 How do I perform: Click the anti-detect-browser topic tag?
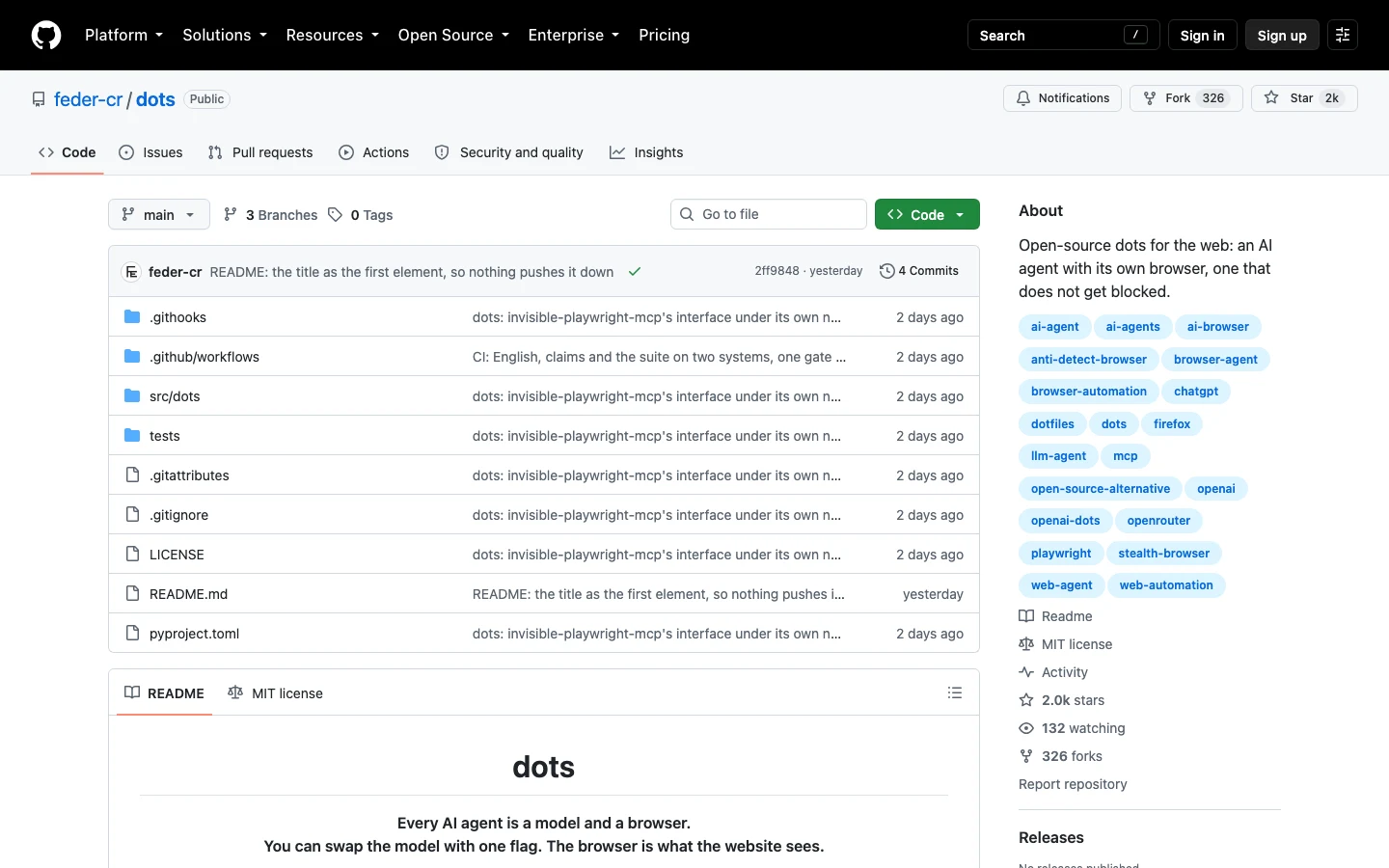[1089, 359]
